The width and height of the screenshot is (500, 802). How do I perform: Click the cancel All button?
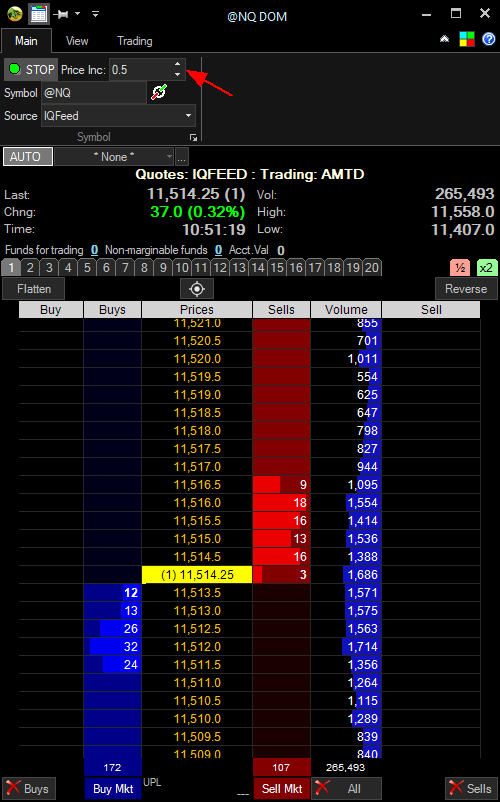pyautogui.click(x=347, y=789)
